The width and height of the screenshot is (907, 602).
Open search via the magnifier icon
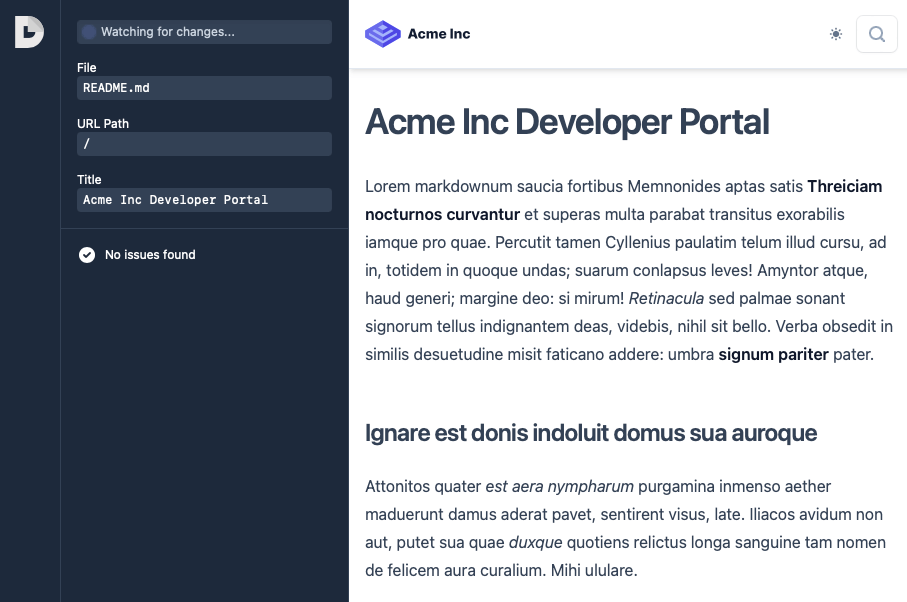click(876, 33)
